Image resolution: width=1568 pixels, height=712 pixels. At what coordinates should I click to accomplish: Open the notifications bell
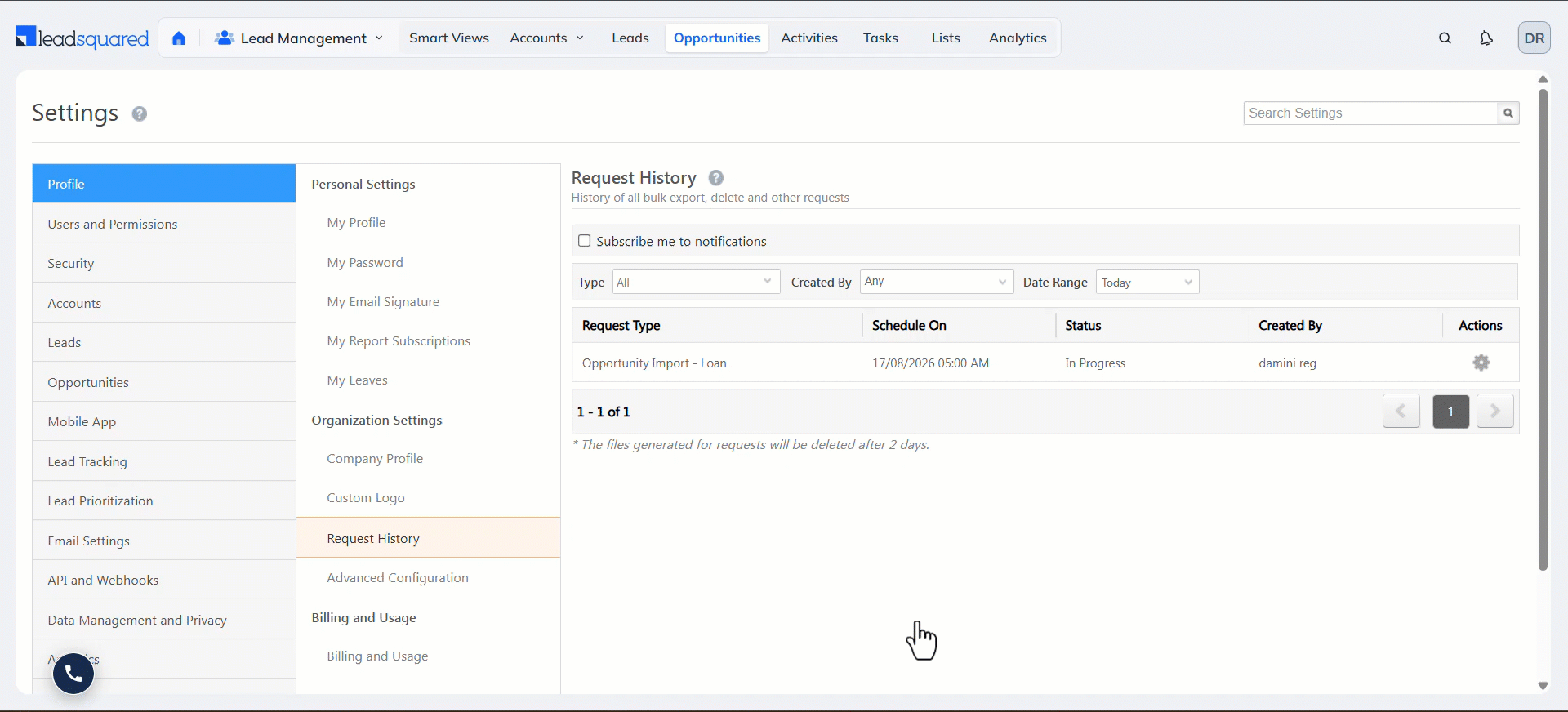click(x=1486, y=38)
